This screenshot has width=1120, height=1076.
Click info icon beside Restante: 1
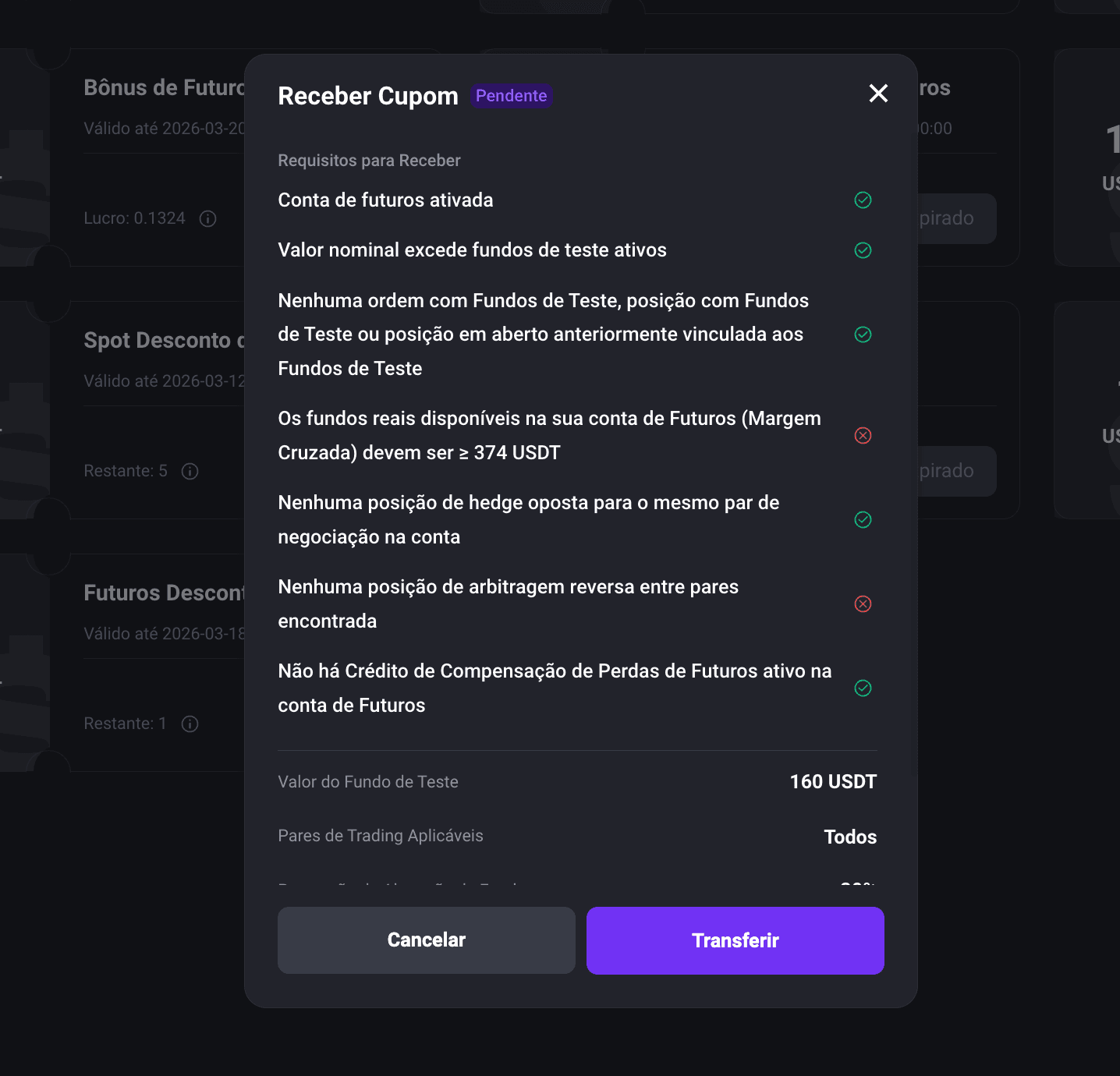coord(190,724)
